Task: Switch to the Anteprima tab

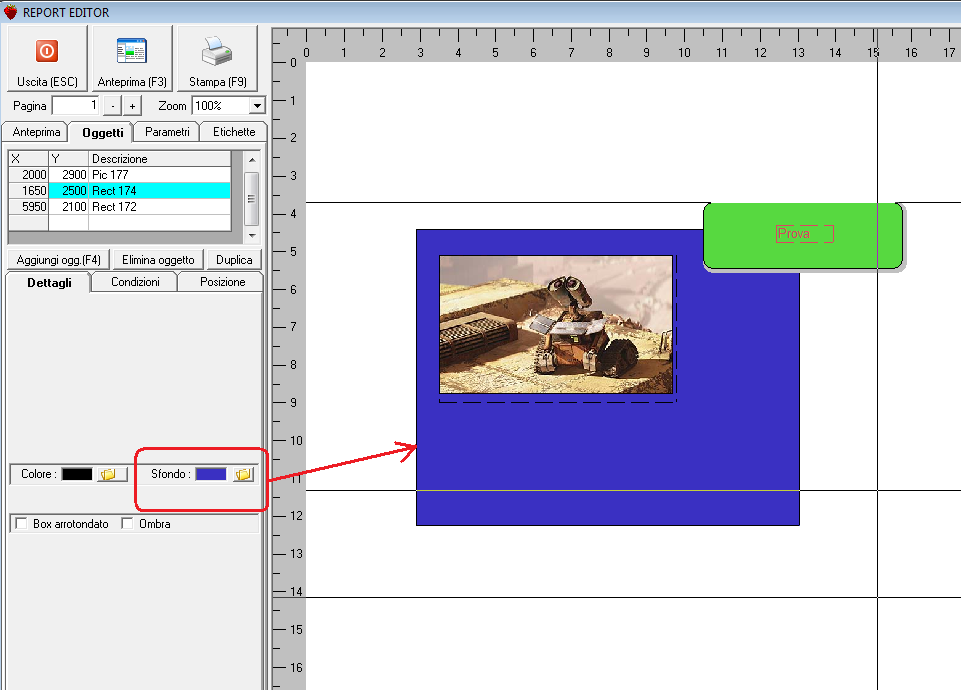Action: (36, 132)
